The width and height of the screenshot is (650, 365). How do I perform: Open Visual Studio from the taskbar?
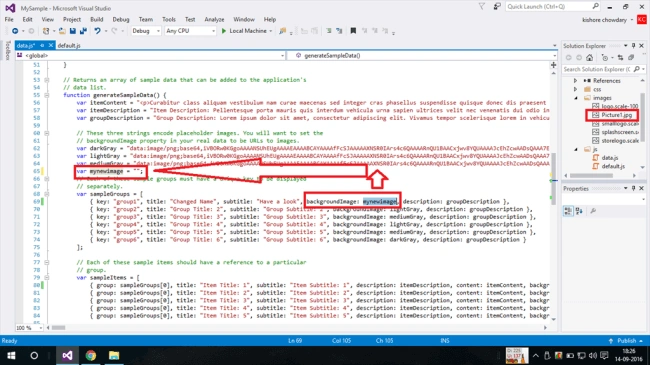click(x=67, y=355)
